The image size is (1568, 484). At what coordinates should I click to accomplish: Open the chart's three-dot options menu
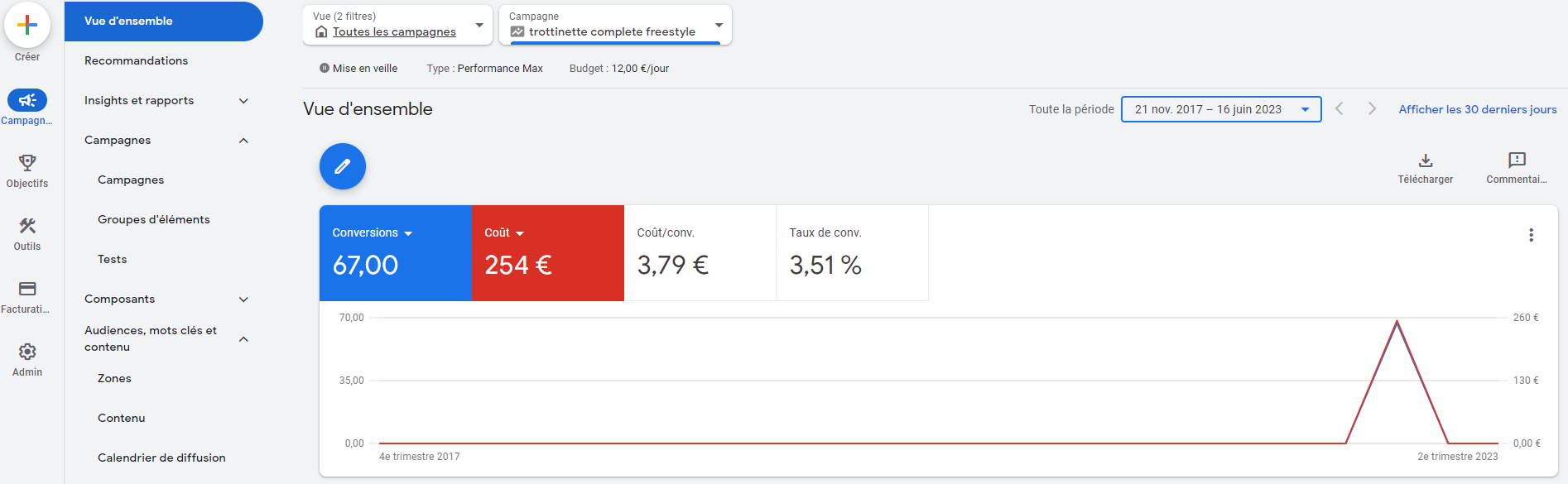[x=1531, y=235]
